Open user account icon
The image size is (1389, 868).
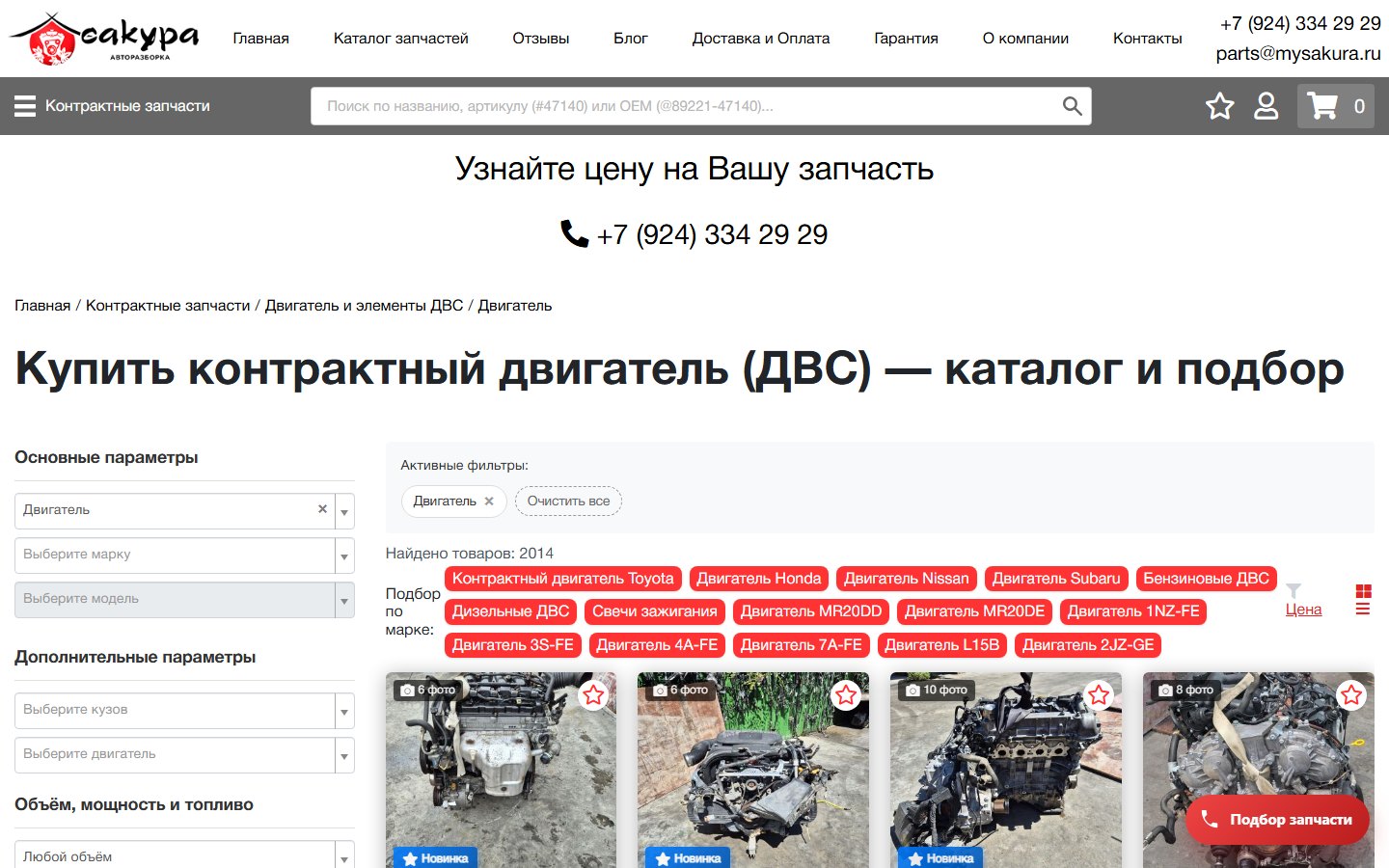coord(1266,106)
